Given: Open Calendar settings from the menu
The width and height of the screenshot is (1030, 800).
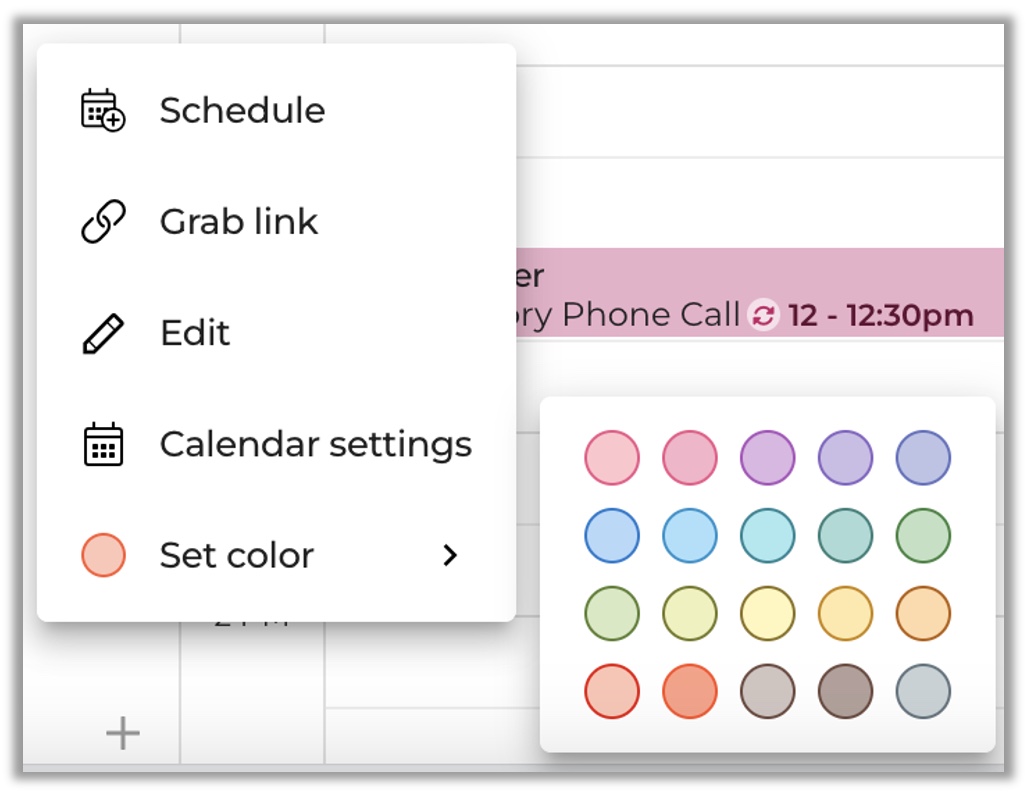Looking at the screenshot, I should click(x=315, y=444).
